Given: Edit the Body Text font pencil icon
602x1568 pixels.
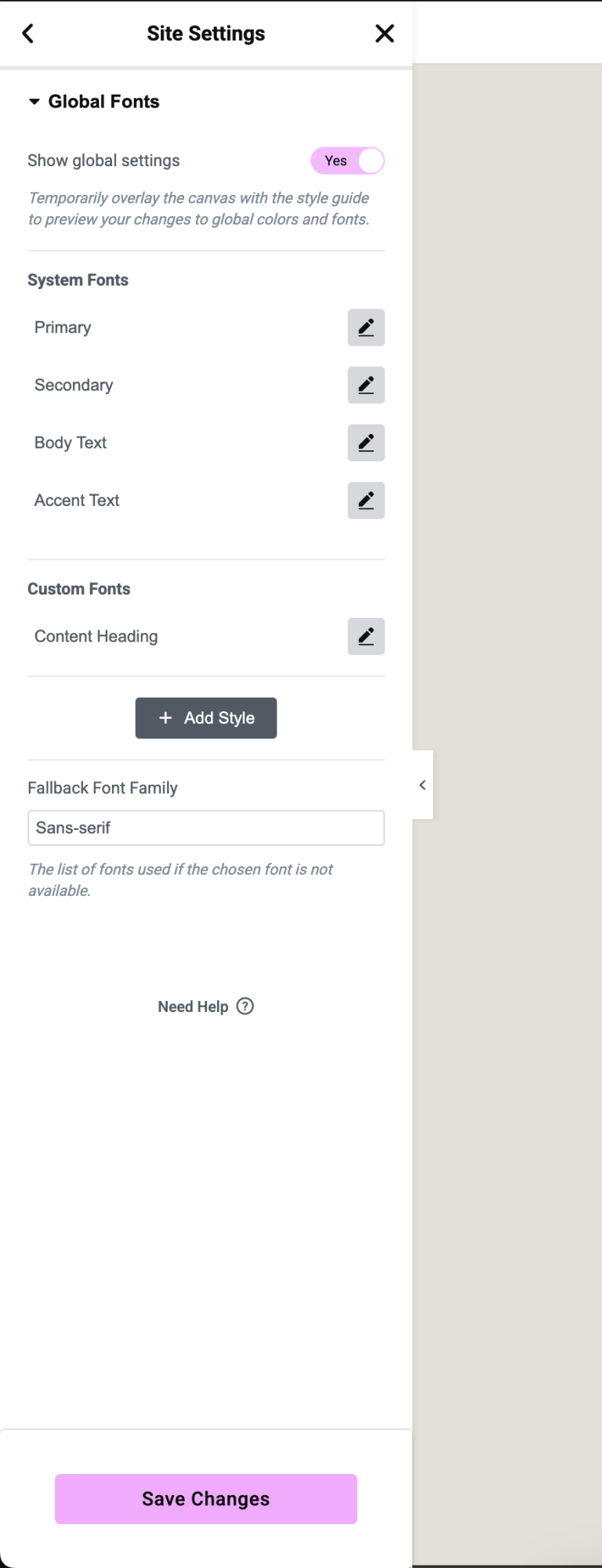Looking at the screenshot, I should pos(365,443).
